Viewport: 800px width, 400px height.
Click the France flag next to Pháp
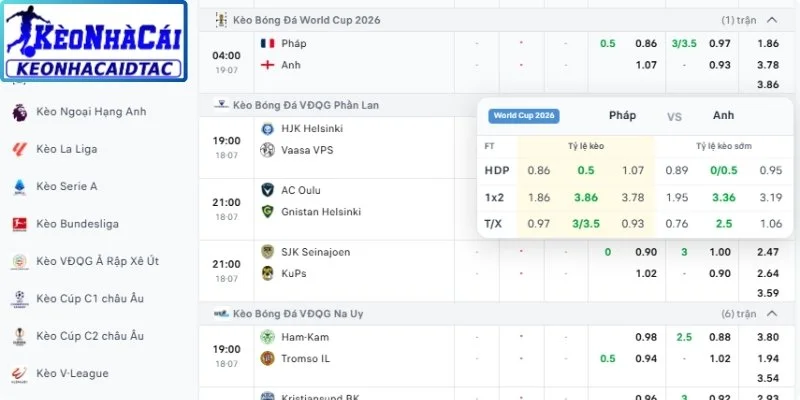point(267,43)
